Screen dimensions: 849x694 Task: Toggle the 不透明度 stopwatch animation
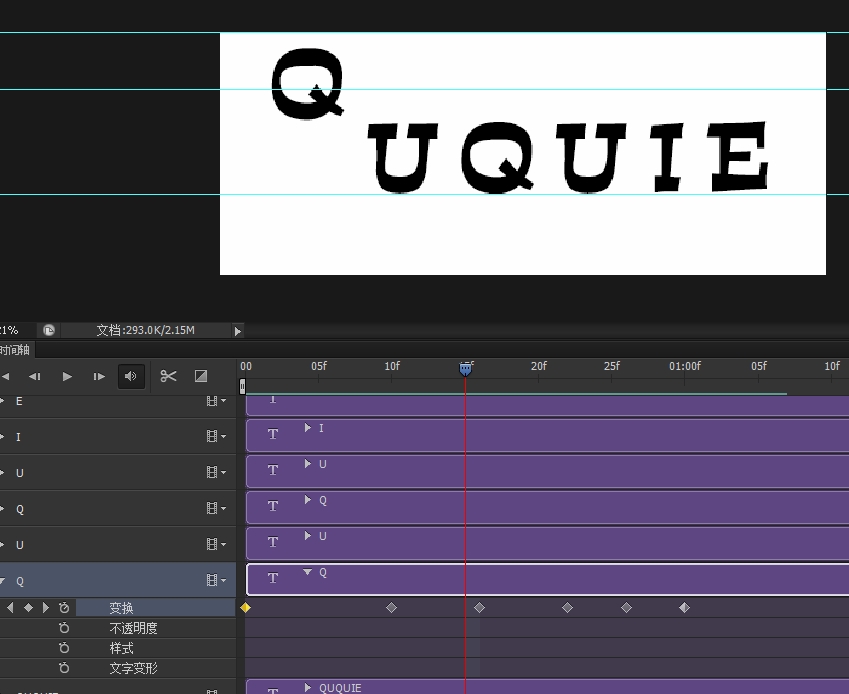pos(64,628)
